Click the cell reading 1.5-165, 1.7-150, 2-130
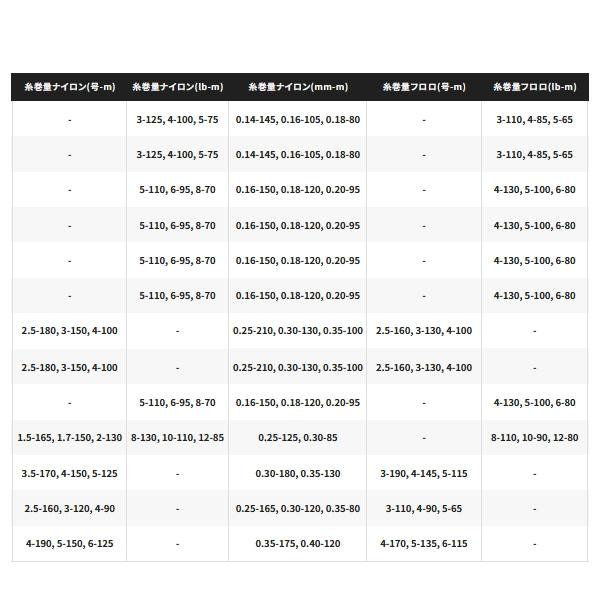Screen dimensions: 600x600 click(x=69, y=438)
